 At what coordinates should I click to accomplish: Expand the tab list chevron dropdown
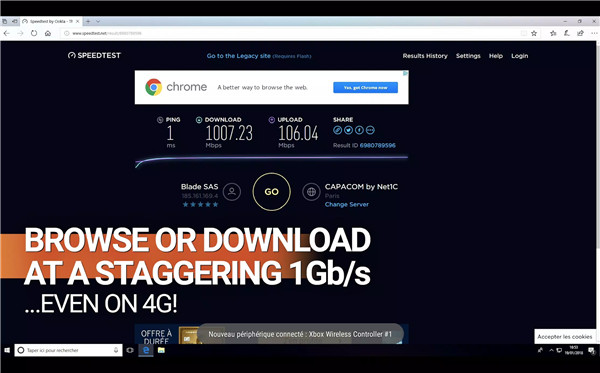(98, 21)
